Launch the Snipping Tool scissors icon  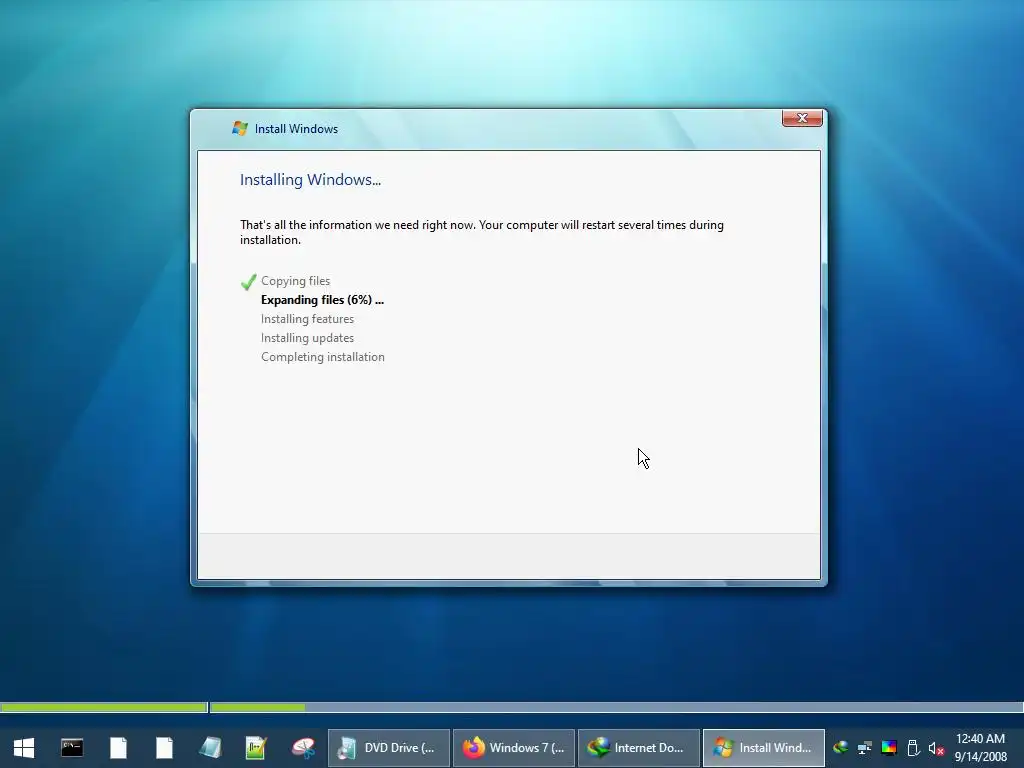click(x=303, y=748)
